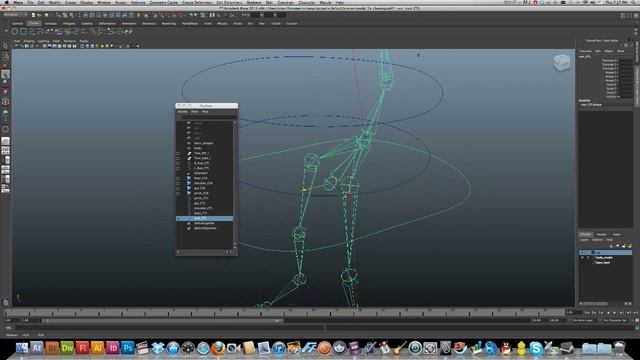This screenshot has height=360, width=640.
Task: Click create layer from selected icon
Action: 630,246
